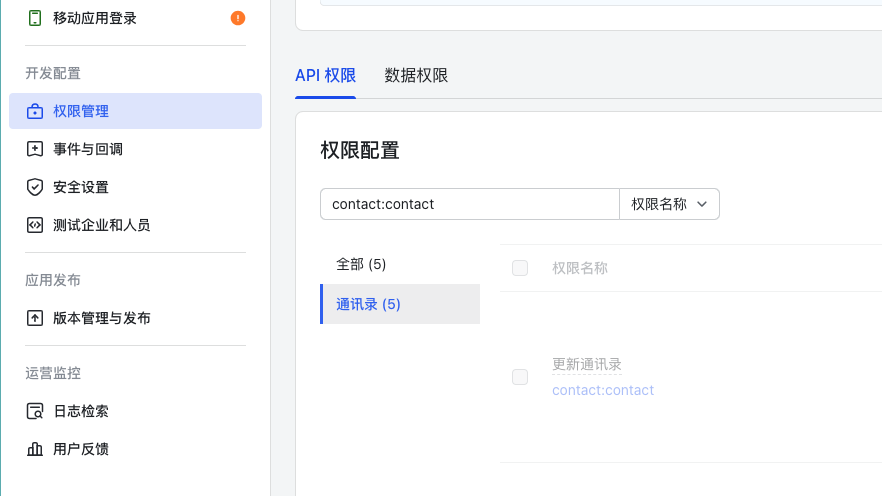Select the 通讯录 (5) category filter
This screenshot has width=882, height=496.
(400, 304)
